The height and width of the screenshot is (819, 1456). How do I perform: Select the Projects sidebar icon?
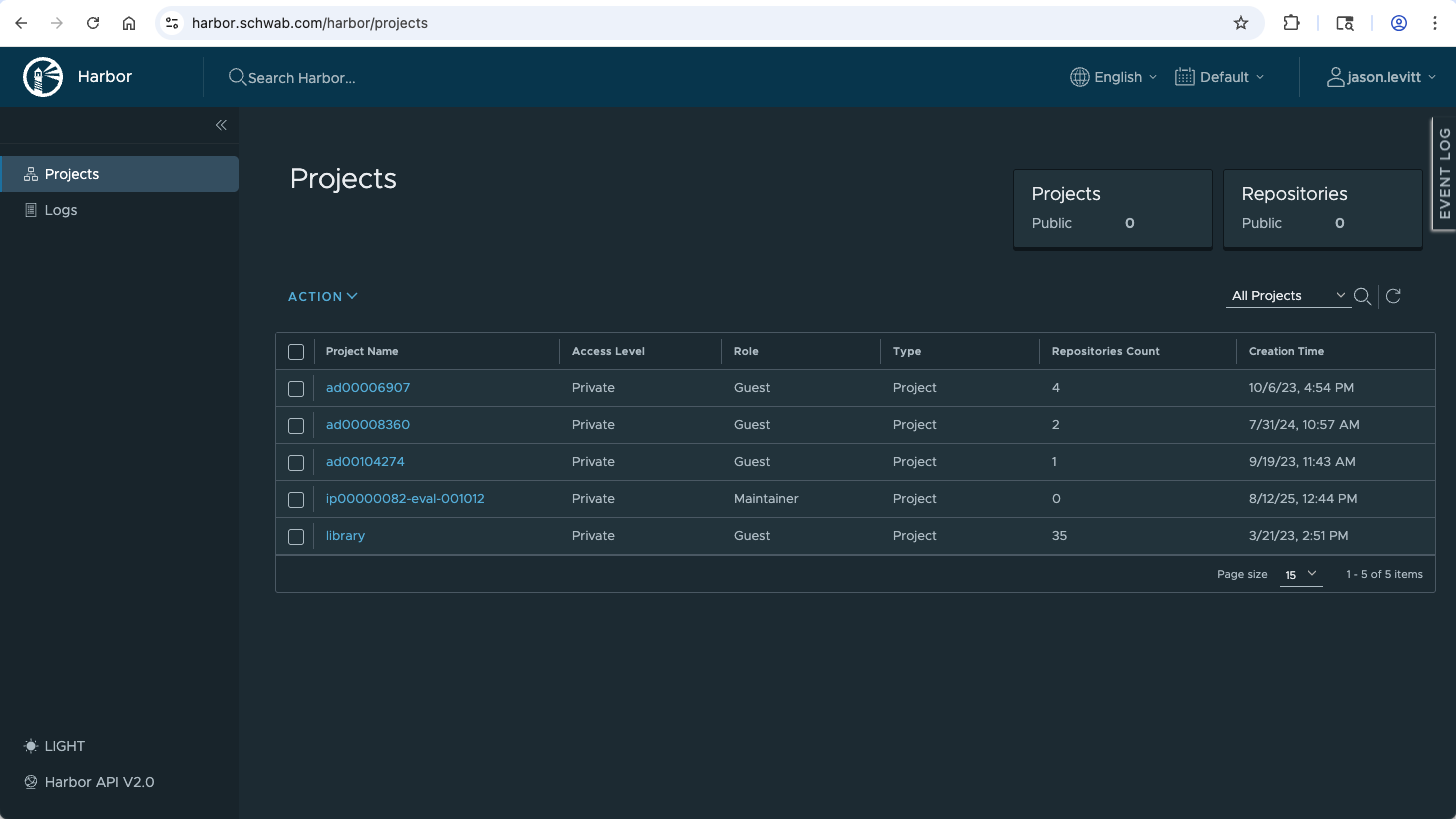(x=30, y=173)
